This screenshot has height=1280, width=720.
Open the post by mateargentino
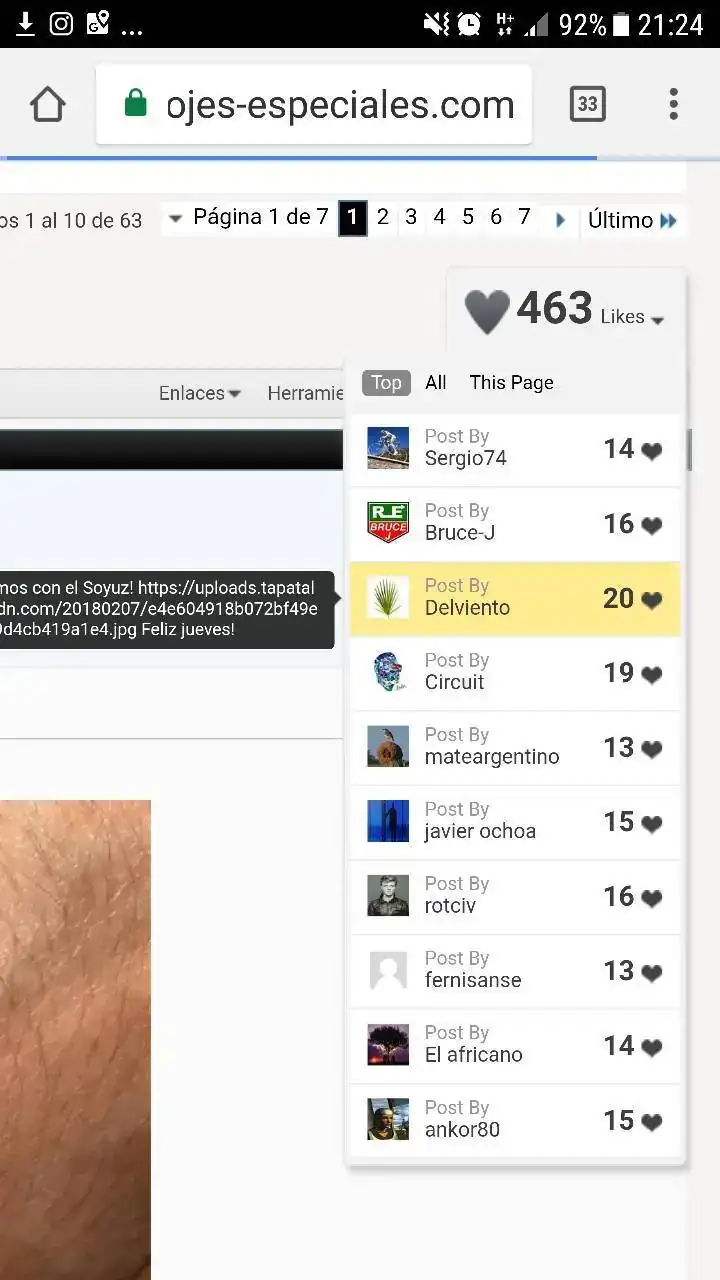pos(514,747)
